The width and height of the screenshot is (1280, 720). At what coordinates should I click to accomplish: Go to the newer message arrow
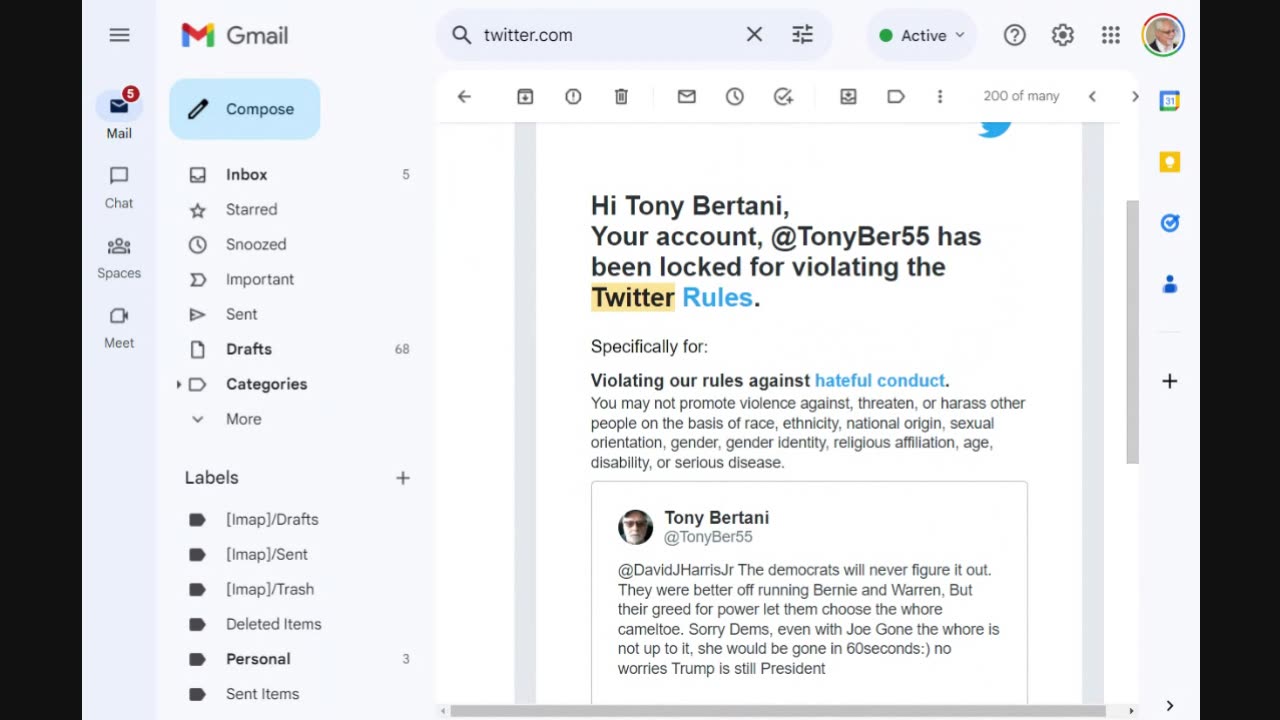1092,96
